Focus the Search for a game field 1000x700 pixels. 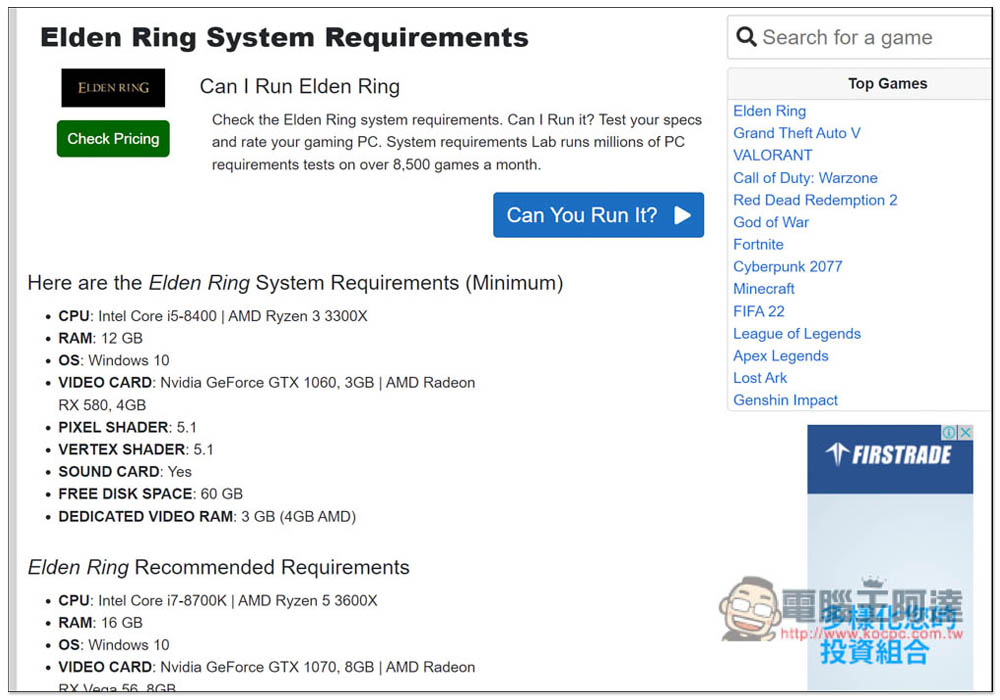(860, 38)
